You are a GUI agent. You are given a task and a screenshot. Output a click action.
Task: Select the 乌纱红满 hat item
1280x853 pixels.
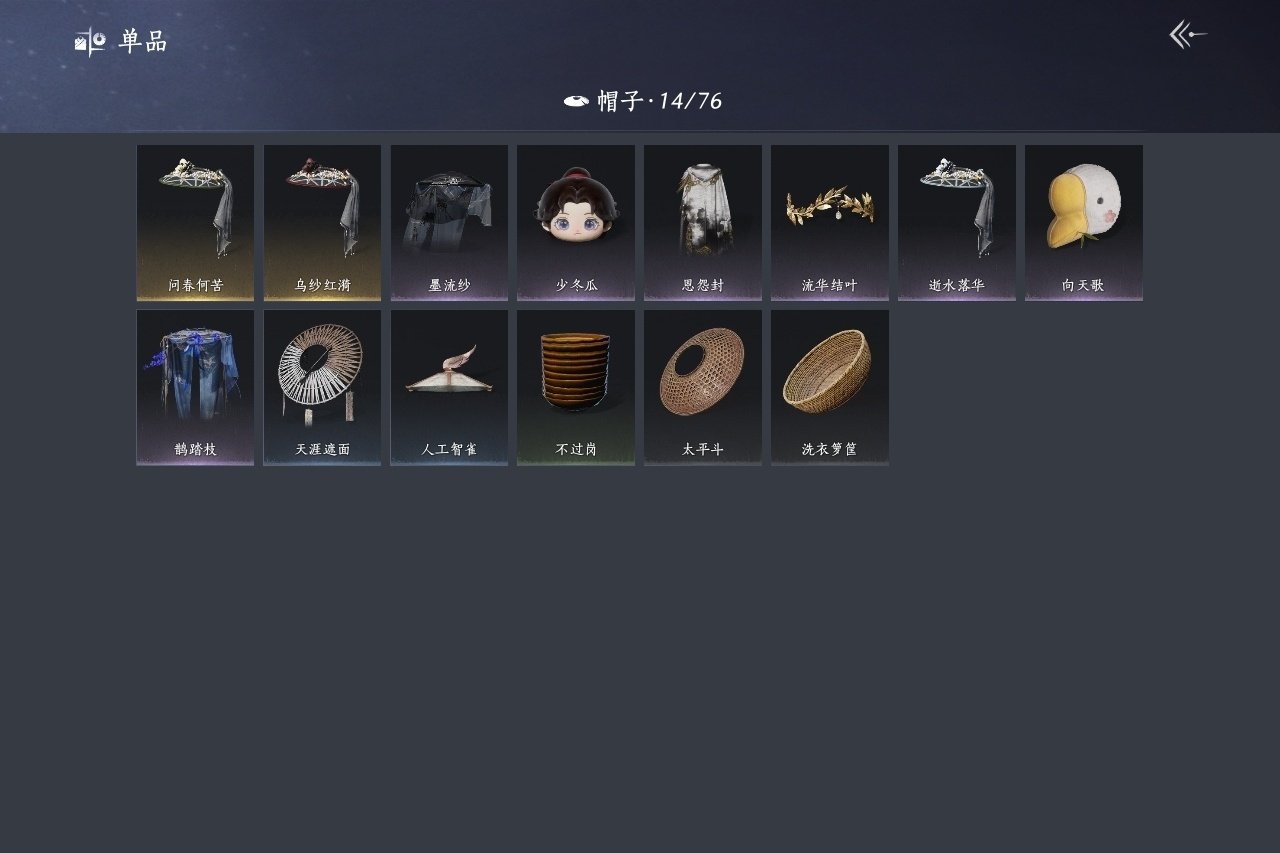pyautogui.click(x=322, y=223)
